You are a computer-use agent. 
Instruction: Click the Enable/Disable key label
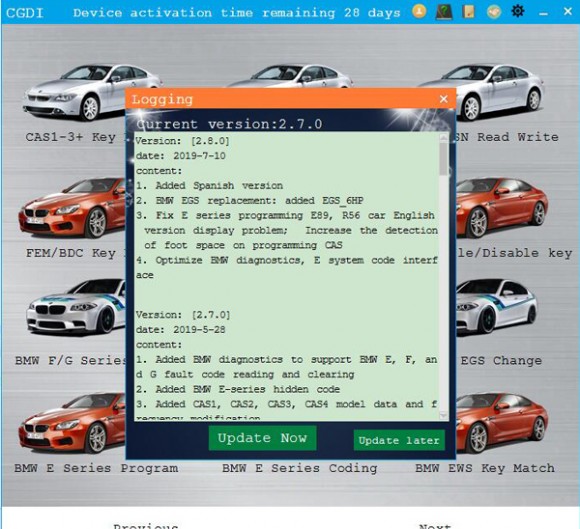pos(514,253)
